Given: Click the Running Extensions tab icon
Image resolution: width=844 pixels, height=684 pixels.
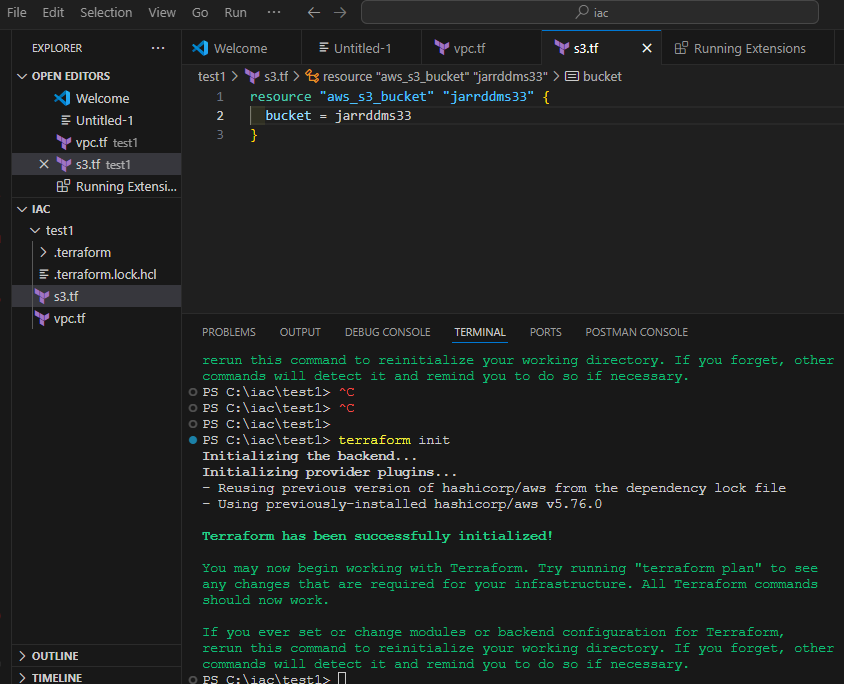Looking at the screenshot, I should [681, 48].
